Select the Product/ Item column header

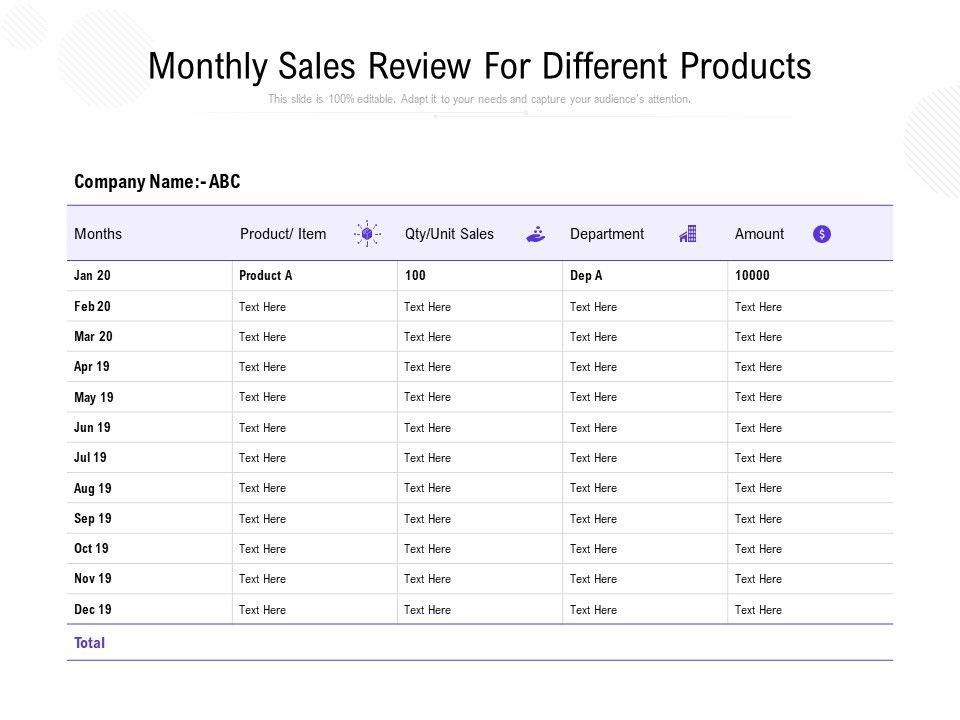[283, 234]
